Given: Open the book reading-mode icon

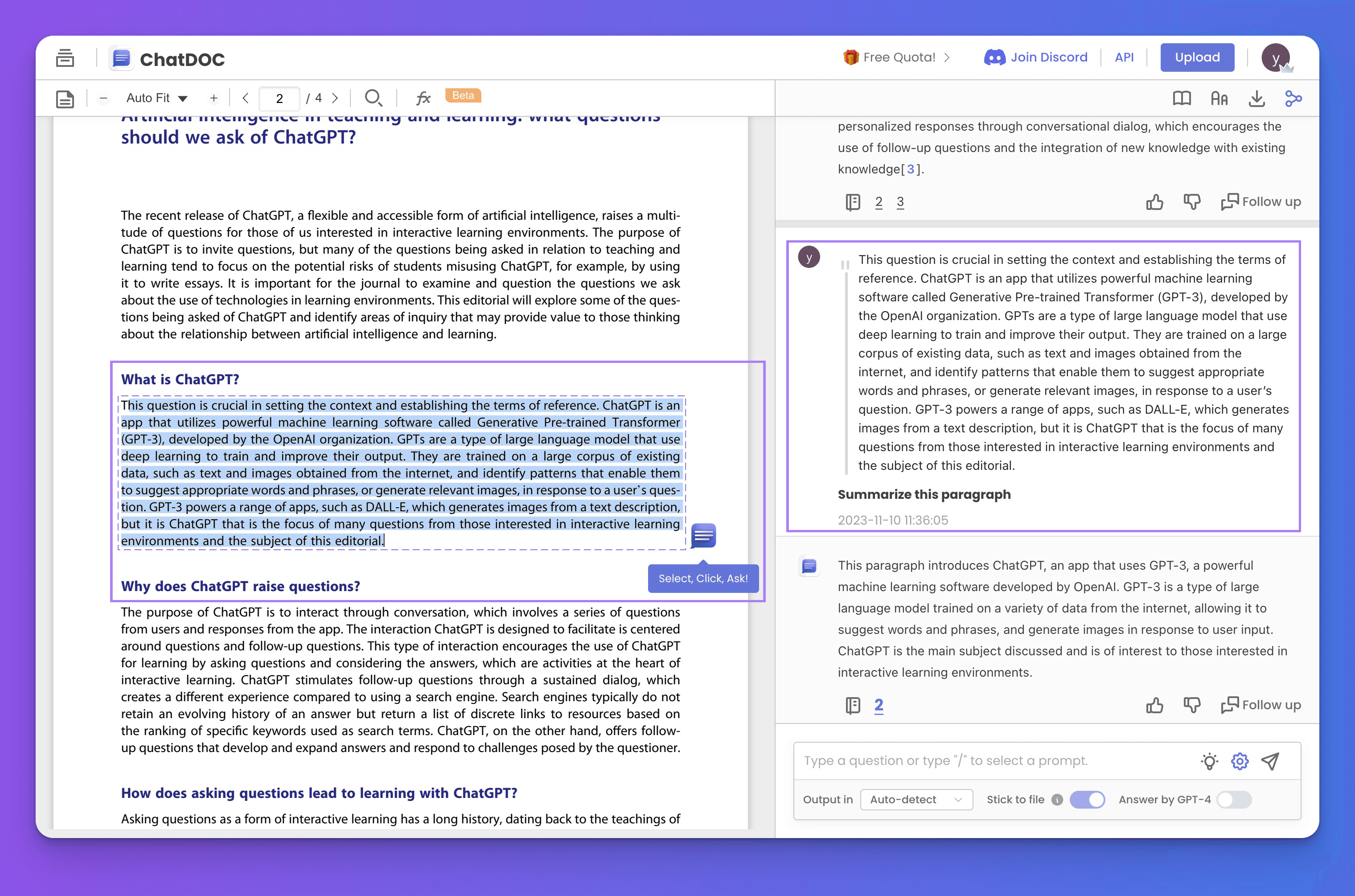Looking at the screenshot, I should point(1181,99).
